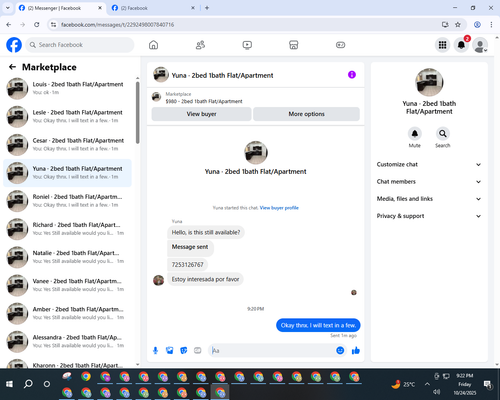Open the tab search dropdown in Chrome
Screen dimensions: 500x400
tap(8, 8)
